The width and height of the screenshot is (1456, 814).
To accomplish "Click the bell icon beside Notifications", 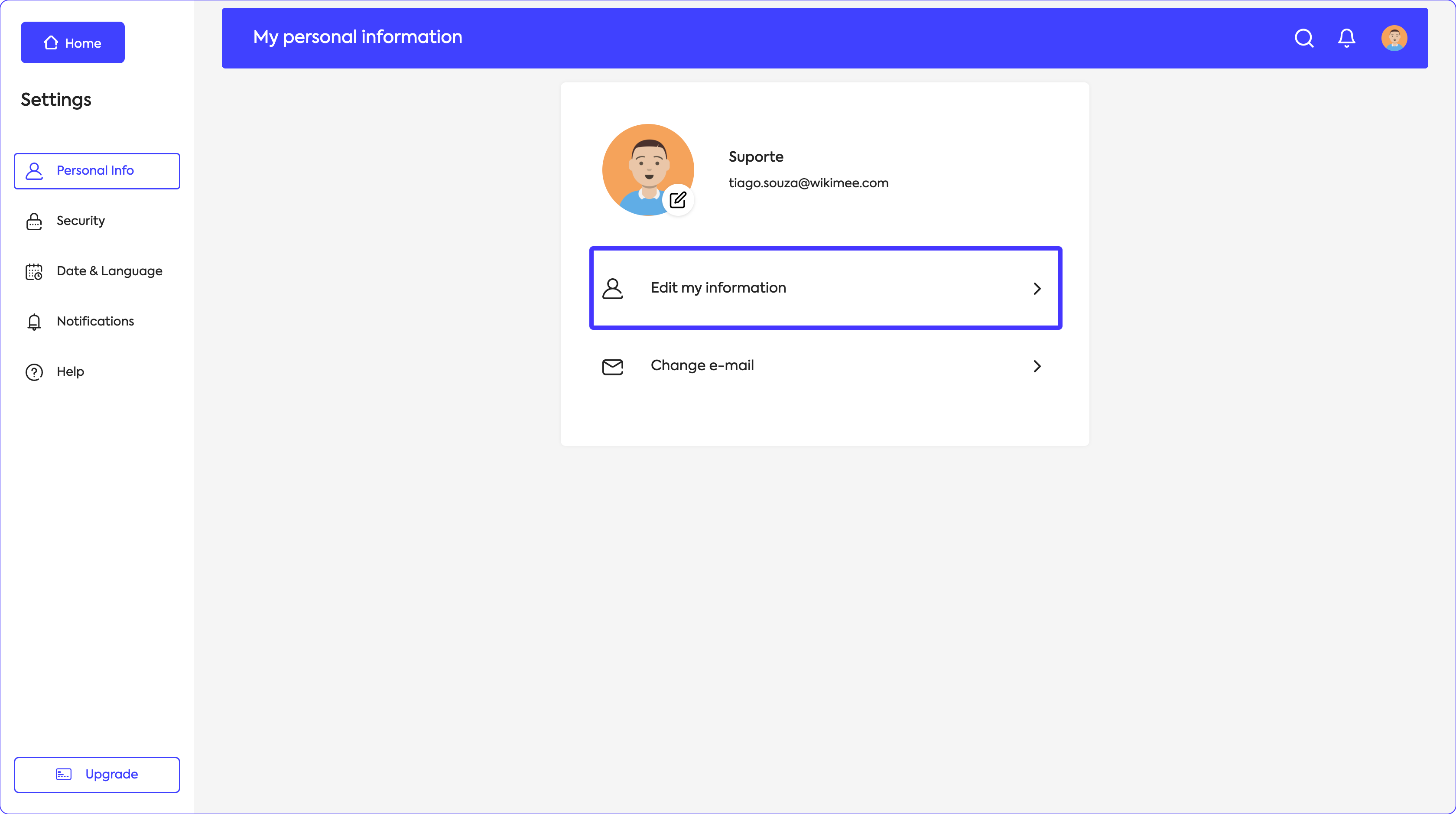I will (34, 322).
